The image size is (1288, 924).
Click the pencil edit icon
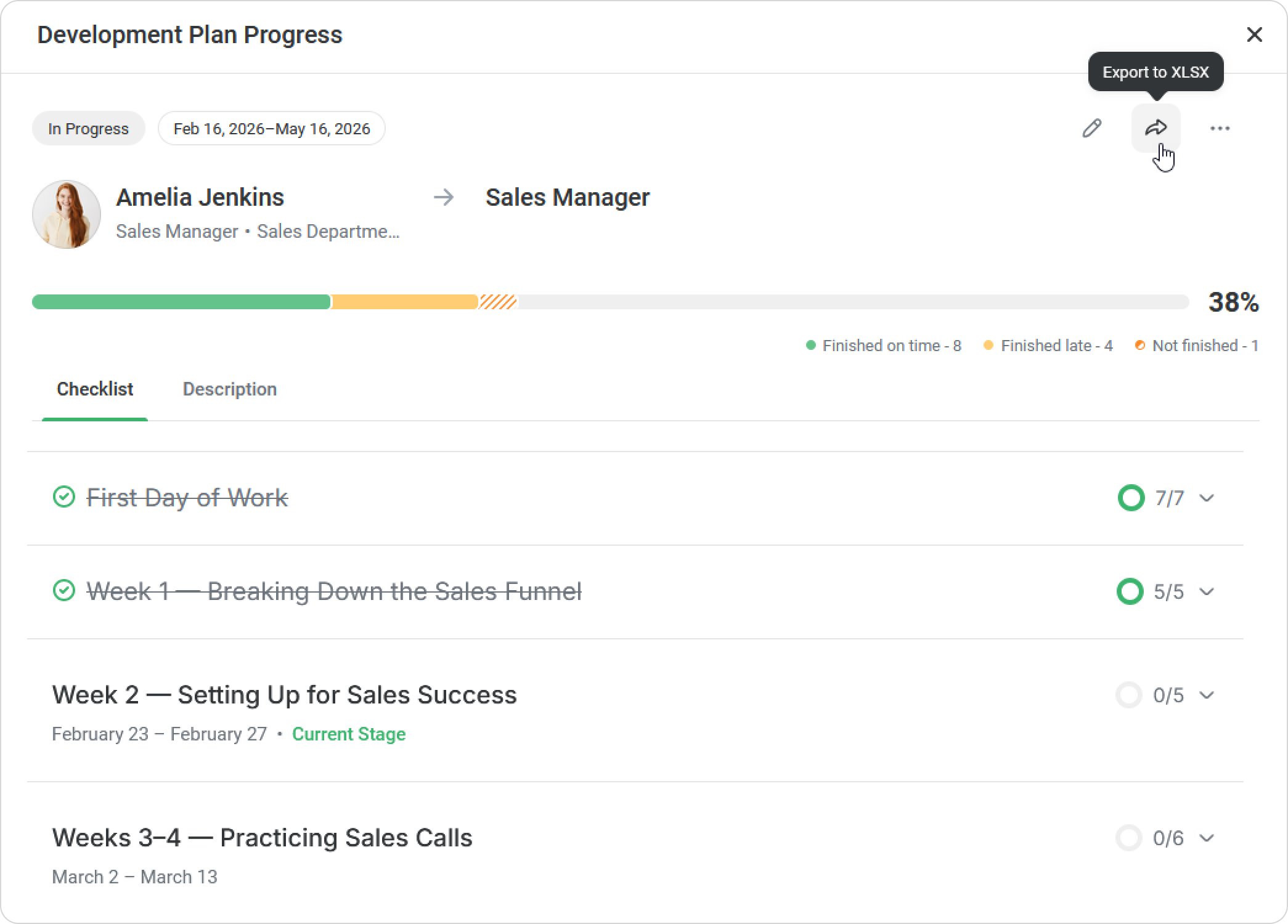click(1092, 128)
